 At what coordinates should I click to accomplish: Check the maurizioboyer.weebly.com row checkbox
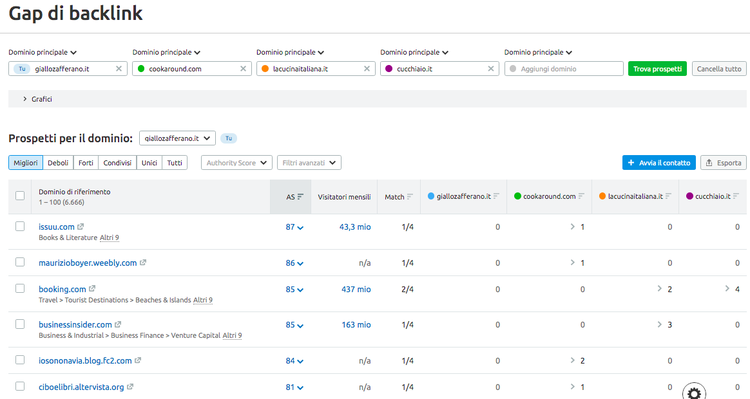20,262
